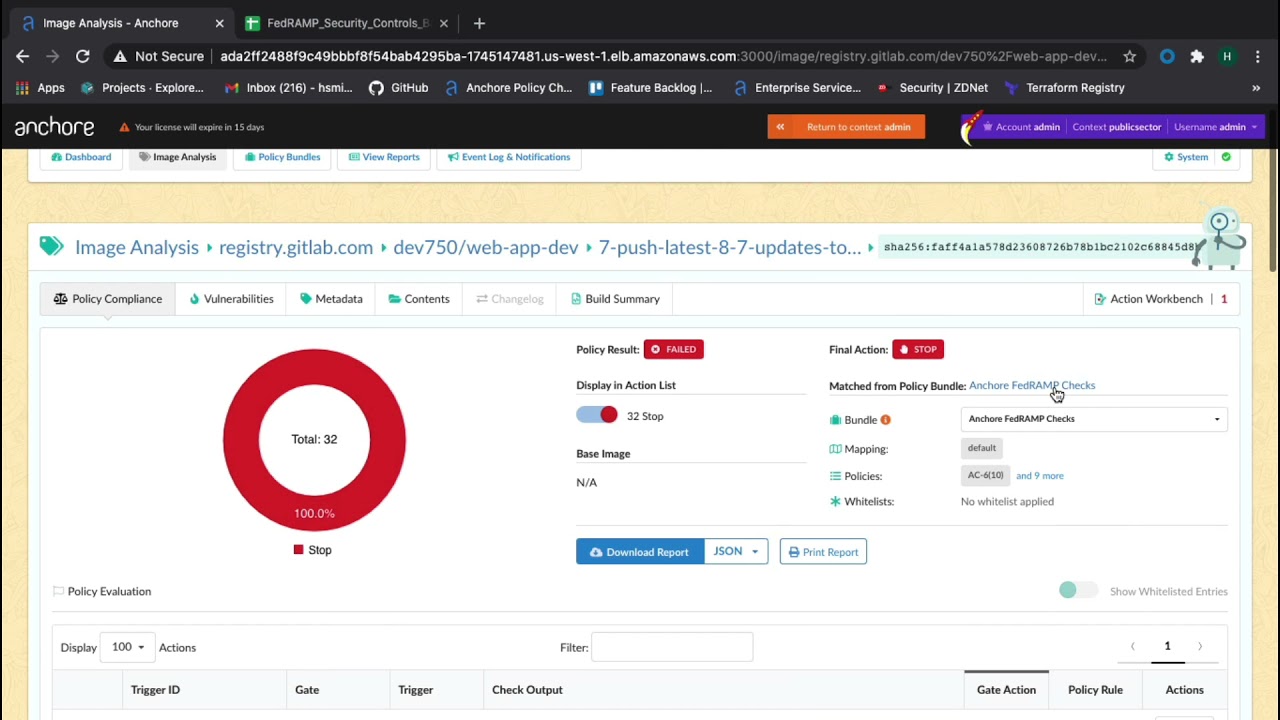1280x720 pixels.
Task: Close the FedRAMP_Security_Controls tab
Action: (444, 23)
